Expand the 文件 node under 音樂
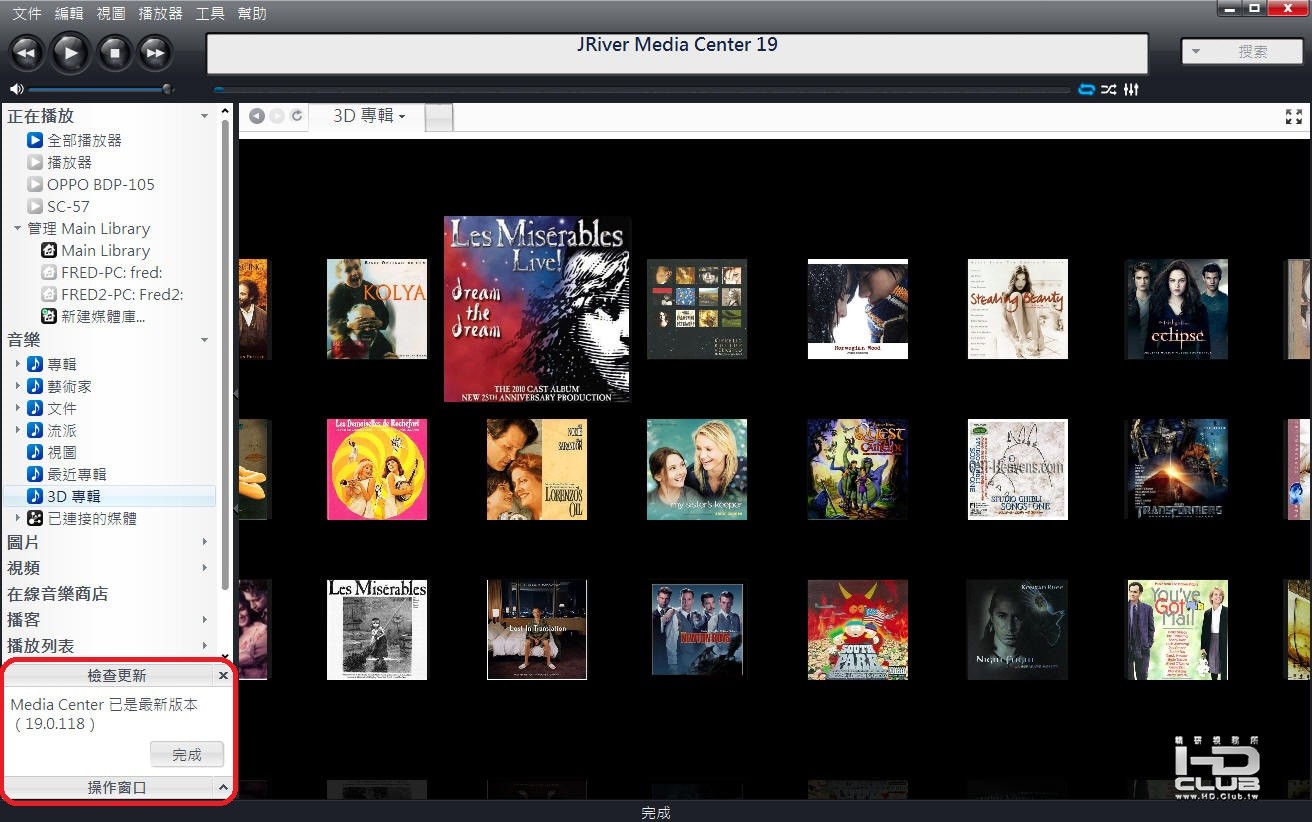 tap(17, 408)
